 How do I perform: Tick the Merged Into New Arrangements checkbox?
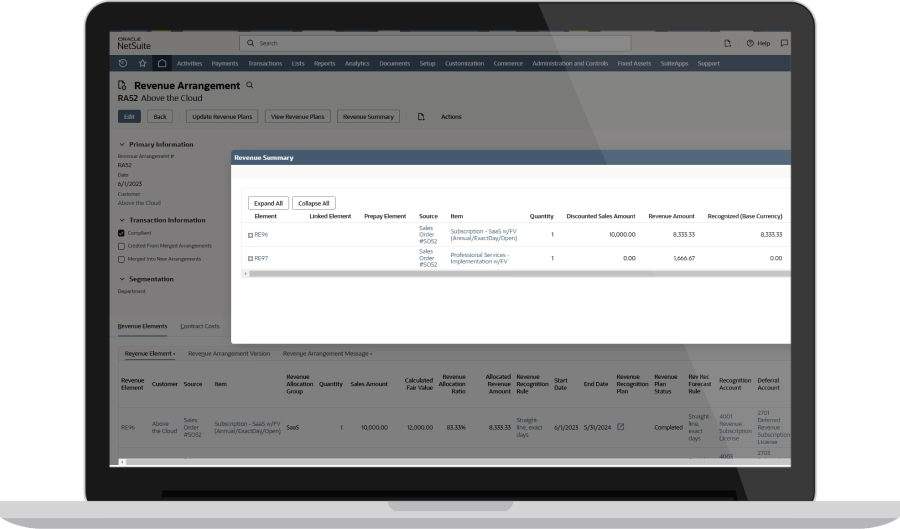[122, 259]
